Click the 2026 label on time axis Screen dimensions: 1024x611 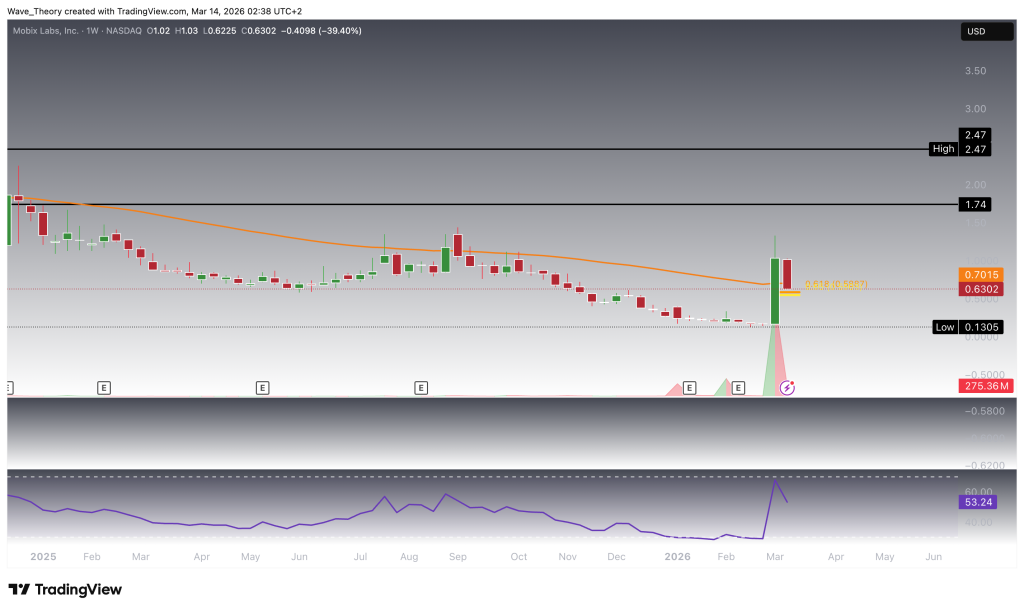677,555
